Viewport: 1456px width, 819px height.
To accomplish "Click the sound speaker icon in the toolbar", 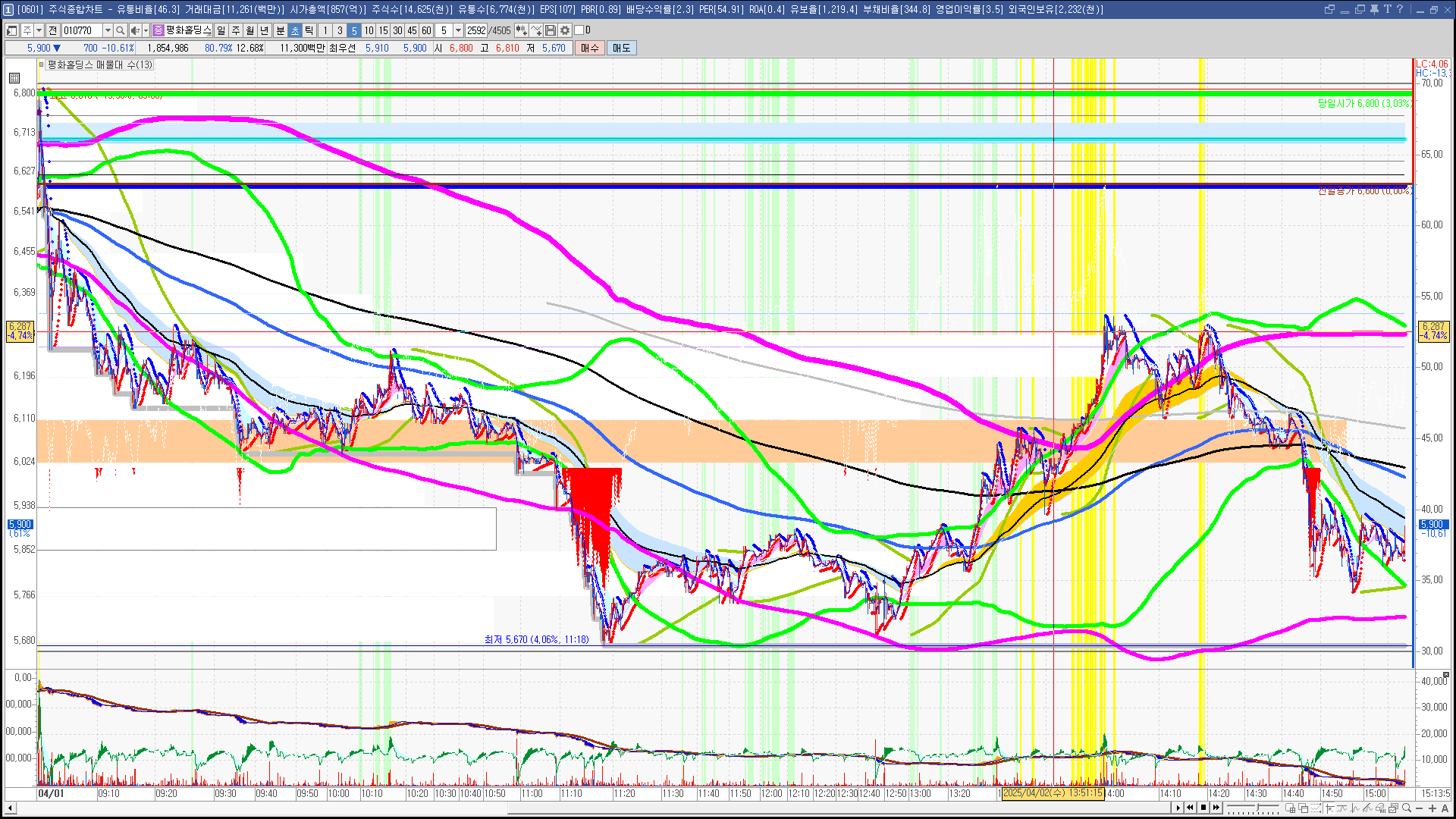I will [x=134, y=30].
